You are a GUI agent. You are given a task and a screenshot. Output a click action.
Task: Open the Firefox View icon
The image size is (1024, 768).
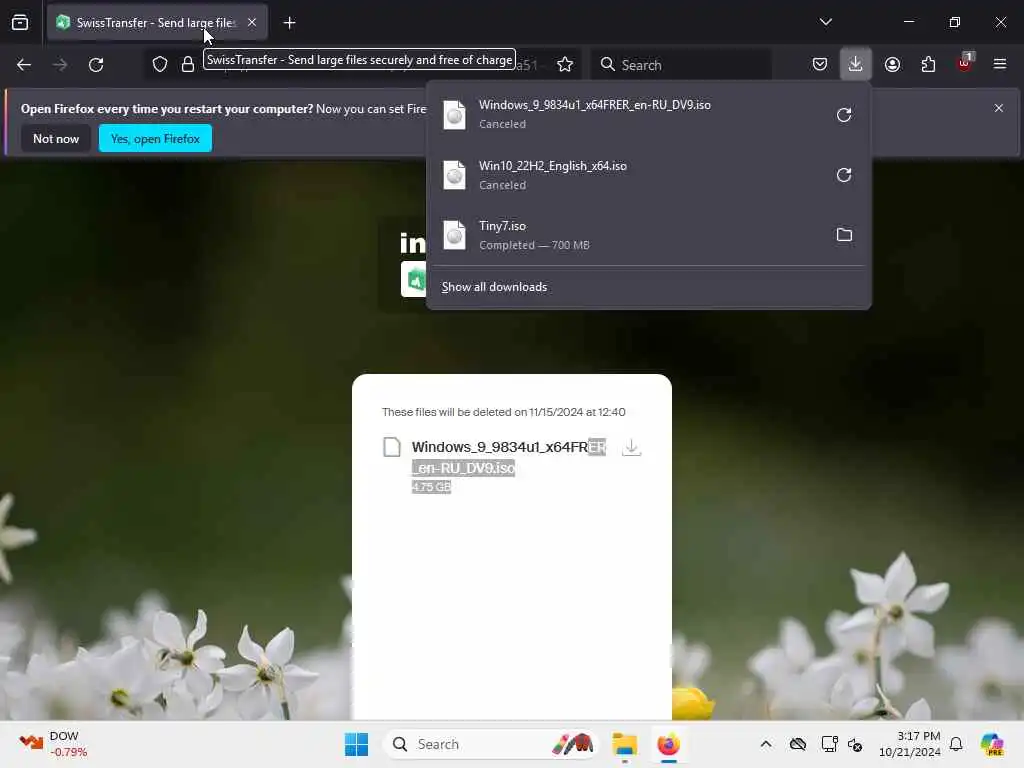[20, 23]
